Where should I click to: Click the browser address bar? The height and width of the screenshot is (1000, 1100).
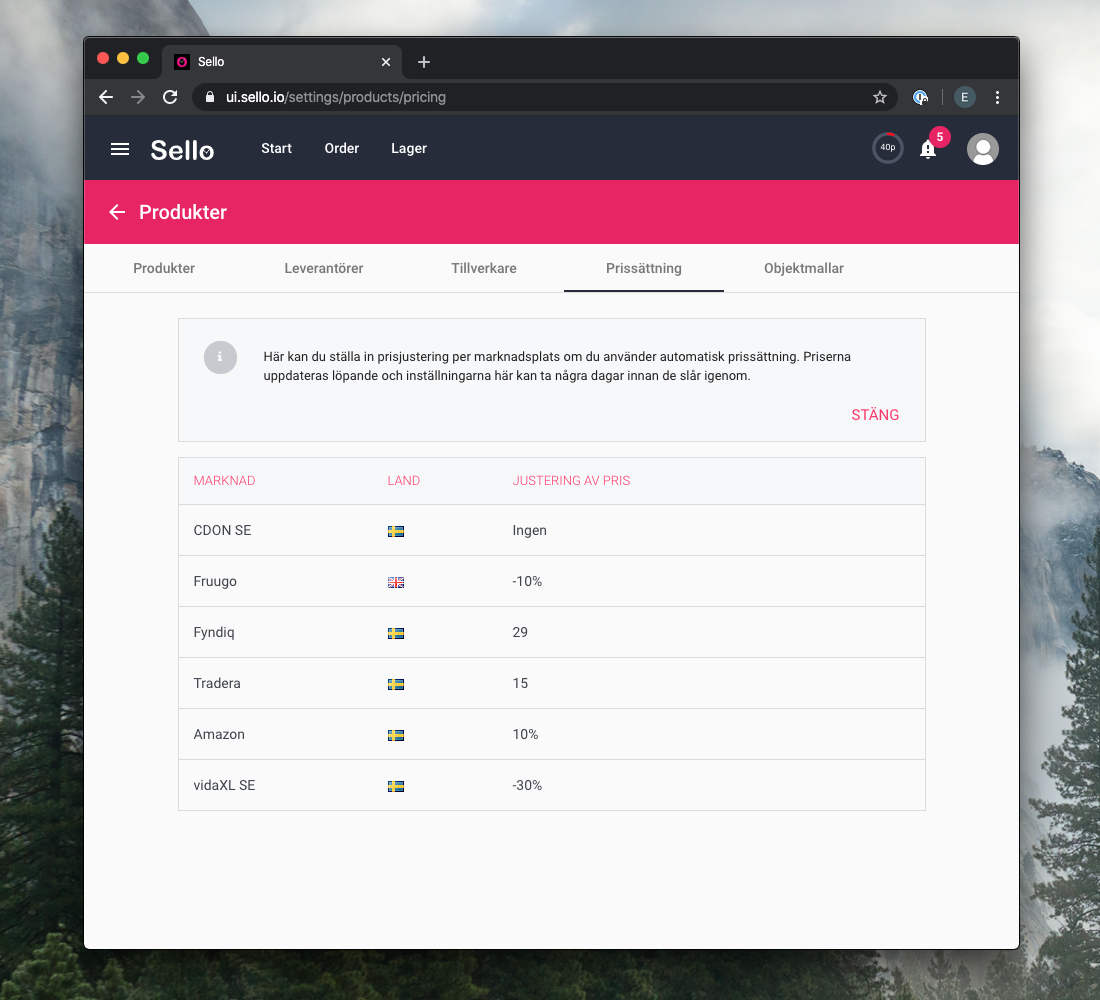544,97
